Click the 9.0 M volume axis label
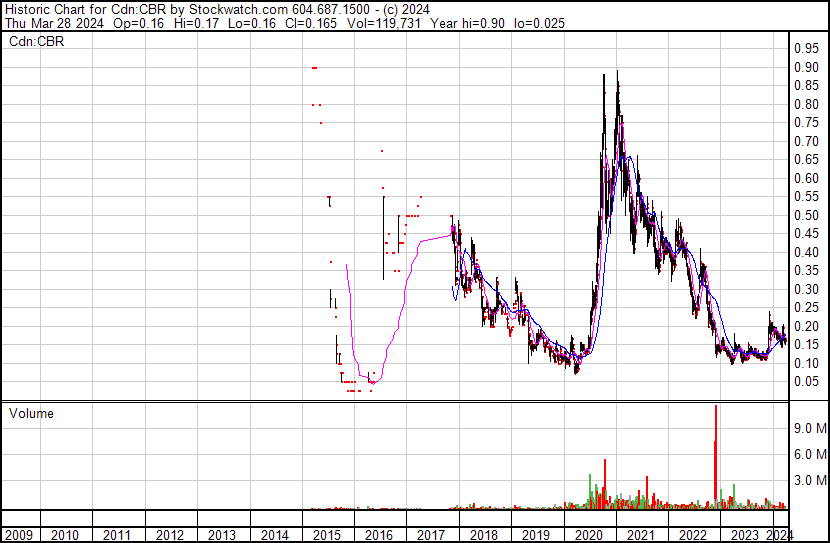The height and width of the screenshot is (543, 830). (x=808, y=428)
